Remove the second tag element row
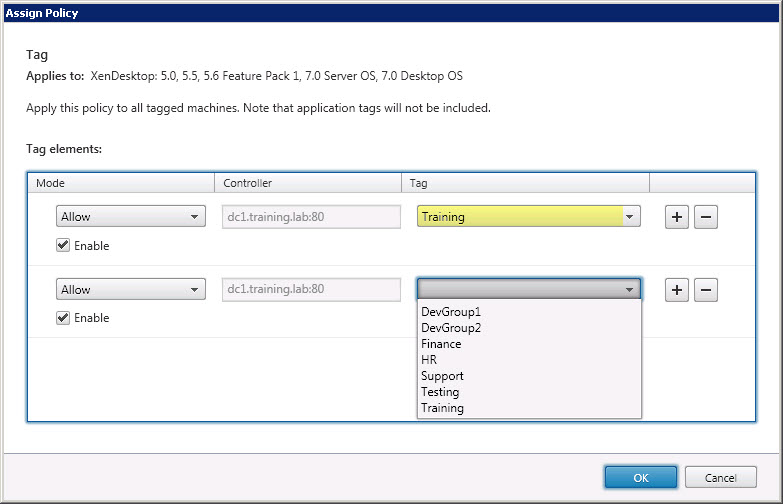The width and height of the screenshot is (783, 504). pyautogui.click(x=706, y=290)
